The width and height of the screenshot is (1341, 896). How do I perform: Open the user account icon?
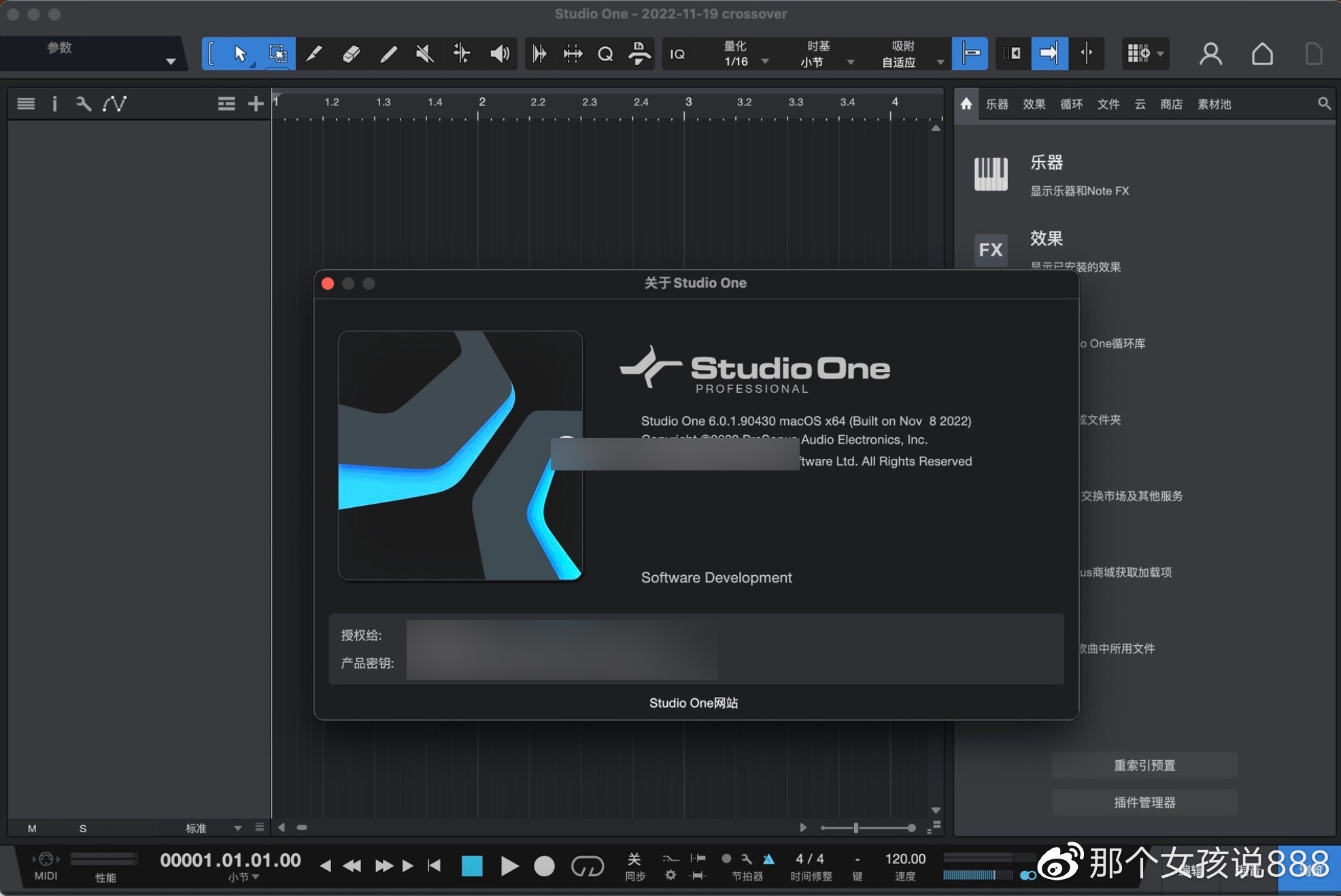click(x=1210, y=54)
